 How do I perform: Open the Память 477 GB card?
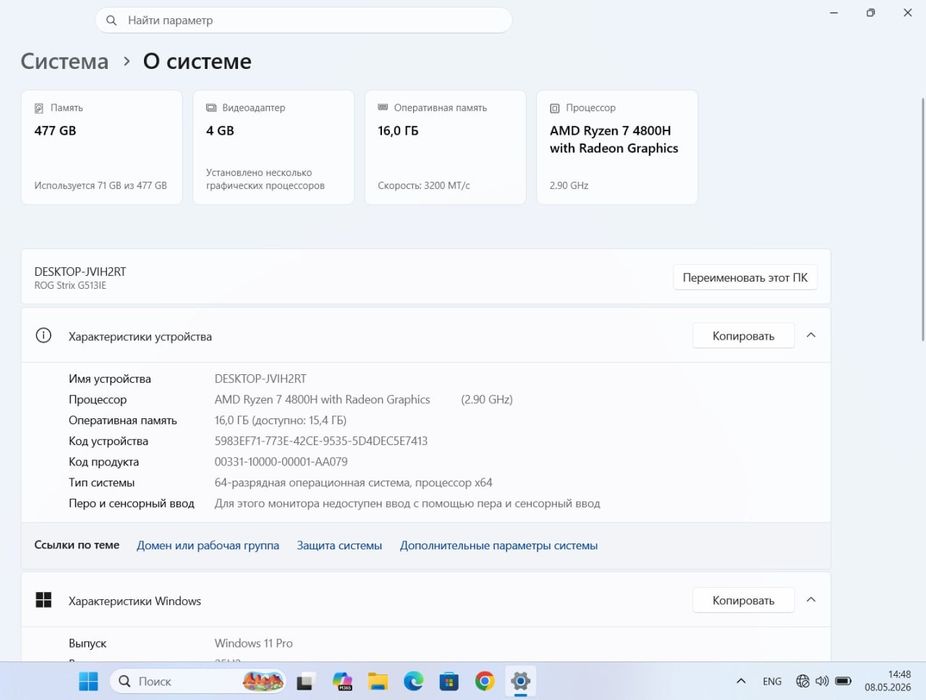[x=102, y=147]
